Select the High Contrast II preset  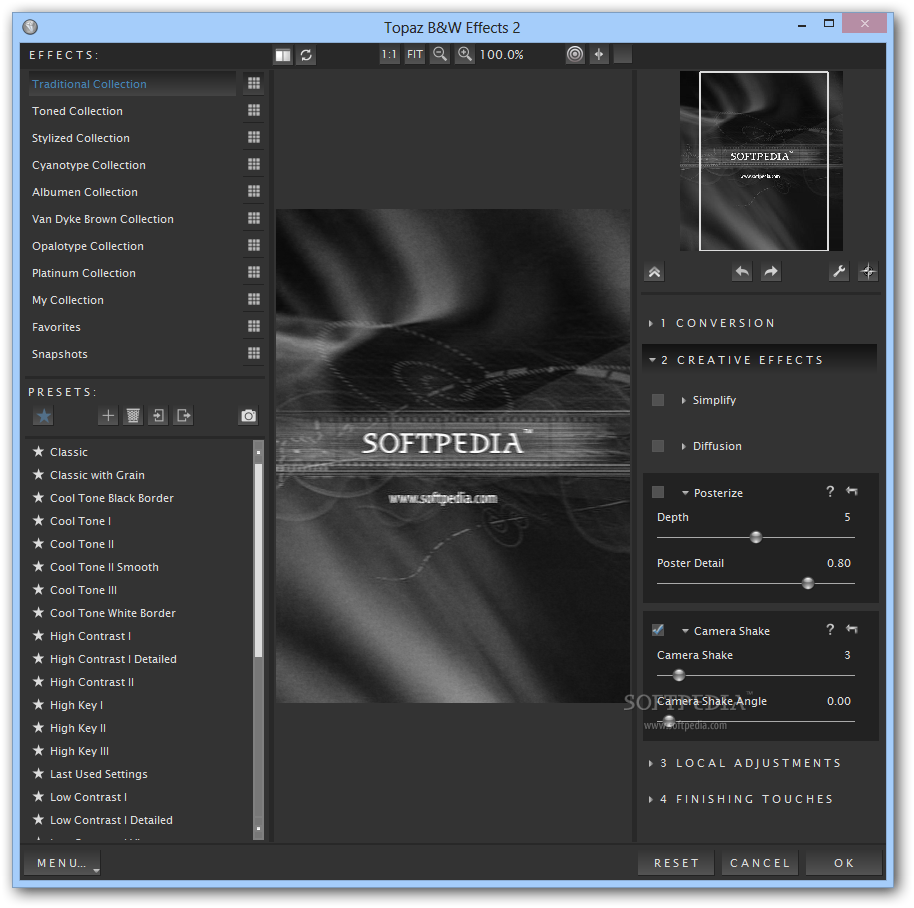[x=92, y=682]
